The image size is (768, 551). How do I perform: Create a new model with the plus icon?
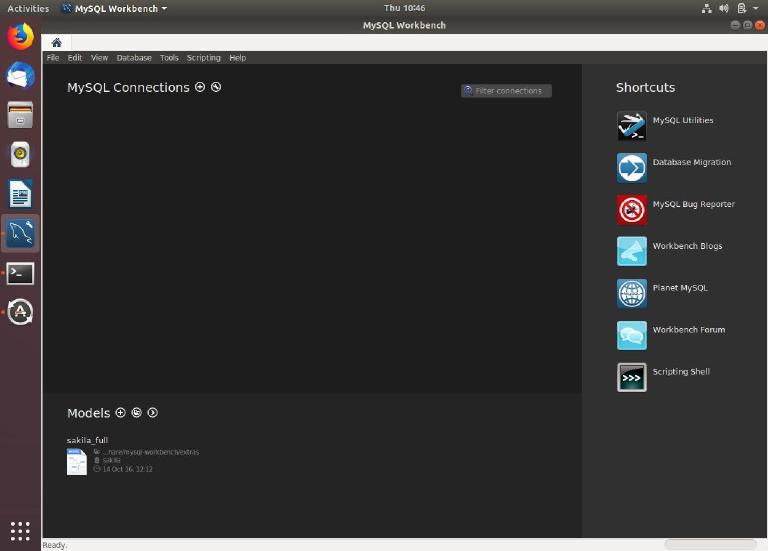click(121, 412)
